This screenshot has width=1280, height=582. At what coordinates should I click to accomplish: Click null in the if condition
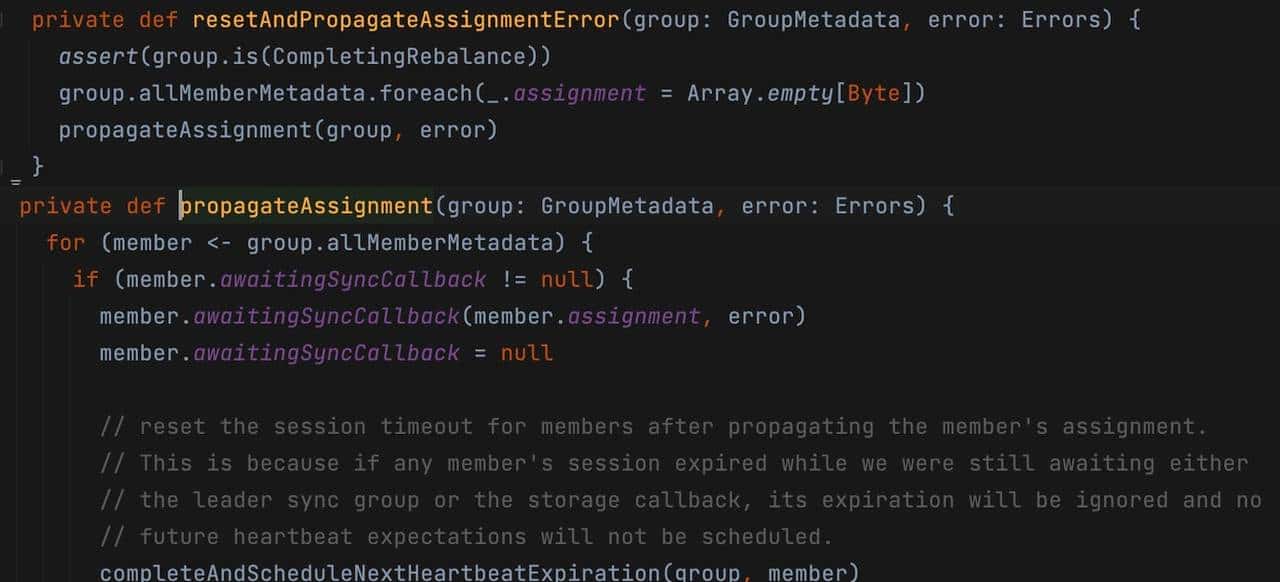(x=566, y=279)
